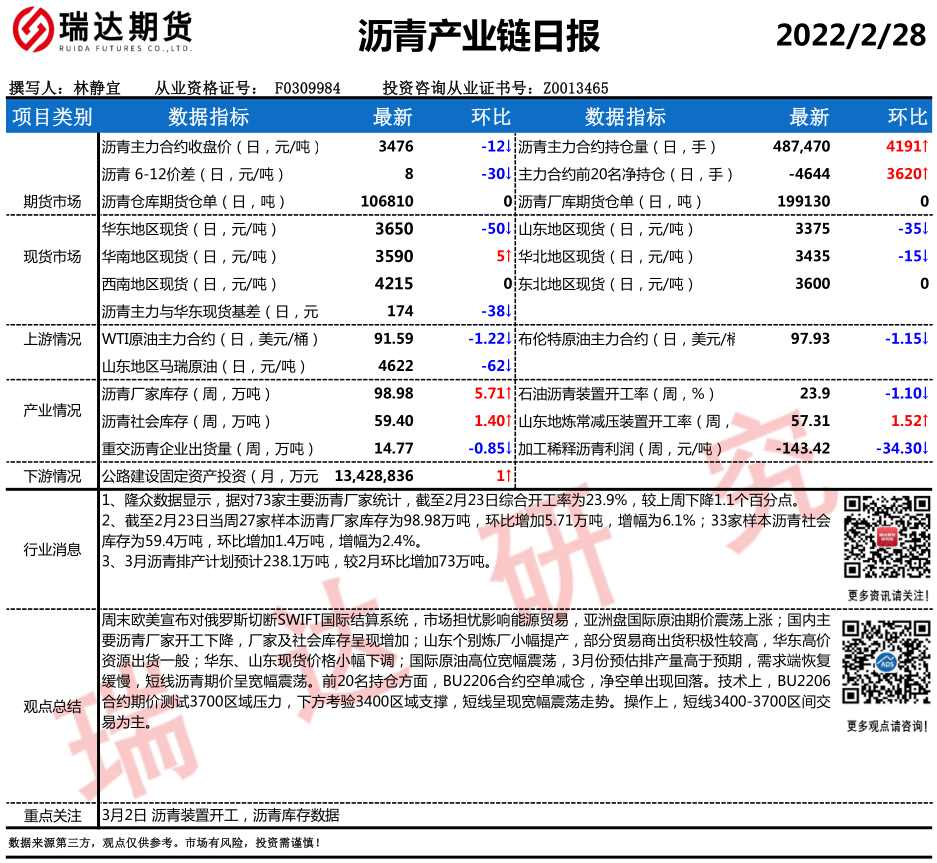Click the blue -12 down-arrow change value

point(496,146)
